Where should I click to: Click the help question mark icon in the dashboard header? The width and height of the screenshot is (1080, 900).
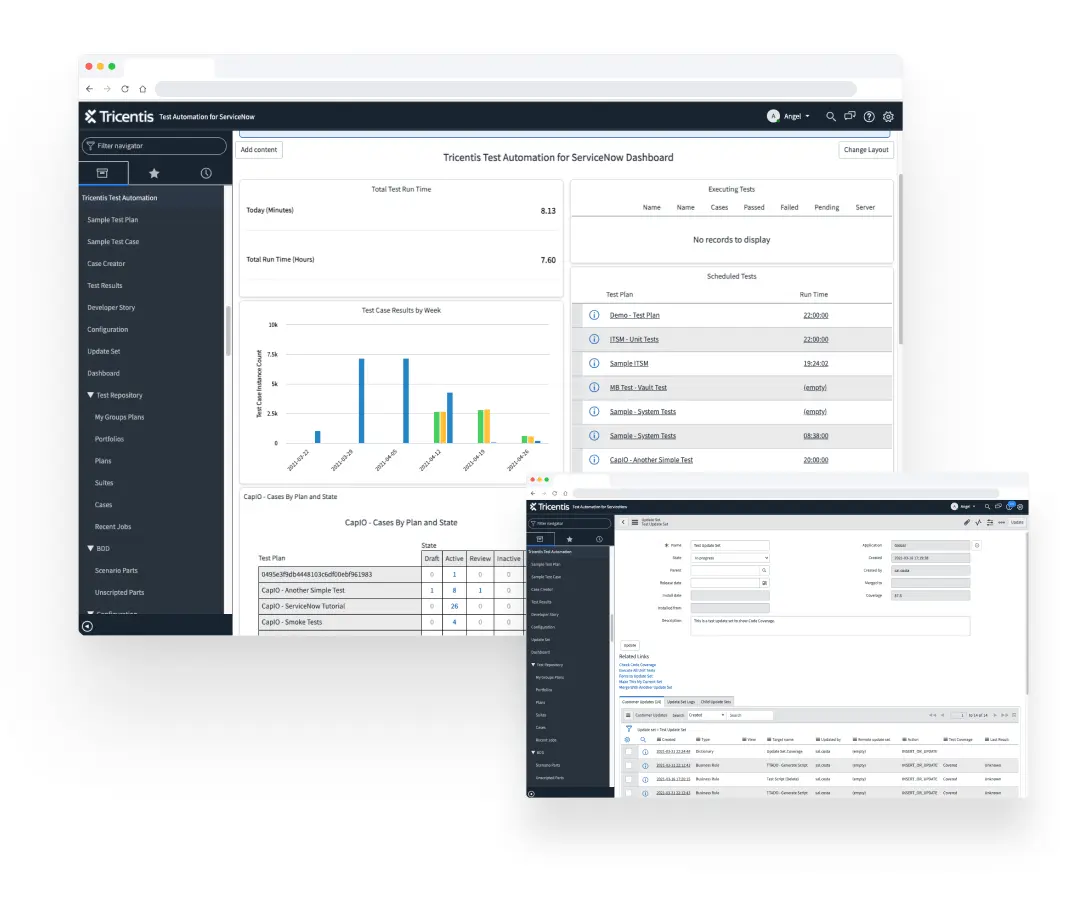click(x=869, y=116)
